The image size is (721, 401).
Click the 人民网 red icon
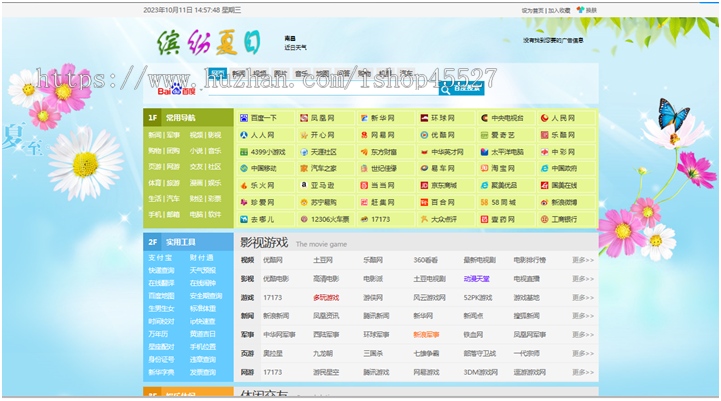coord(544,118)
